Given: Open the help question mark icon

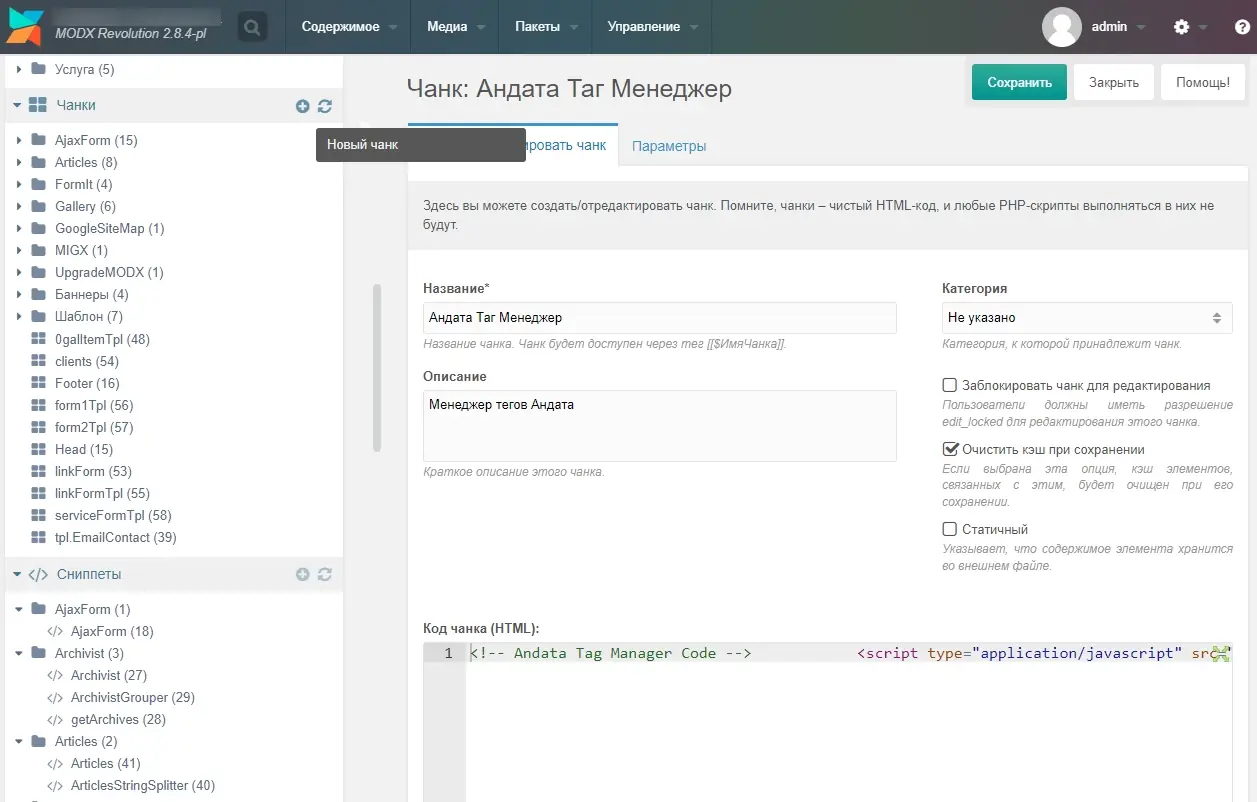Looking at the screenshot, I should click(x=1241, y=27).
